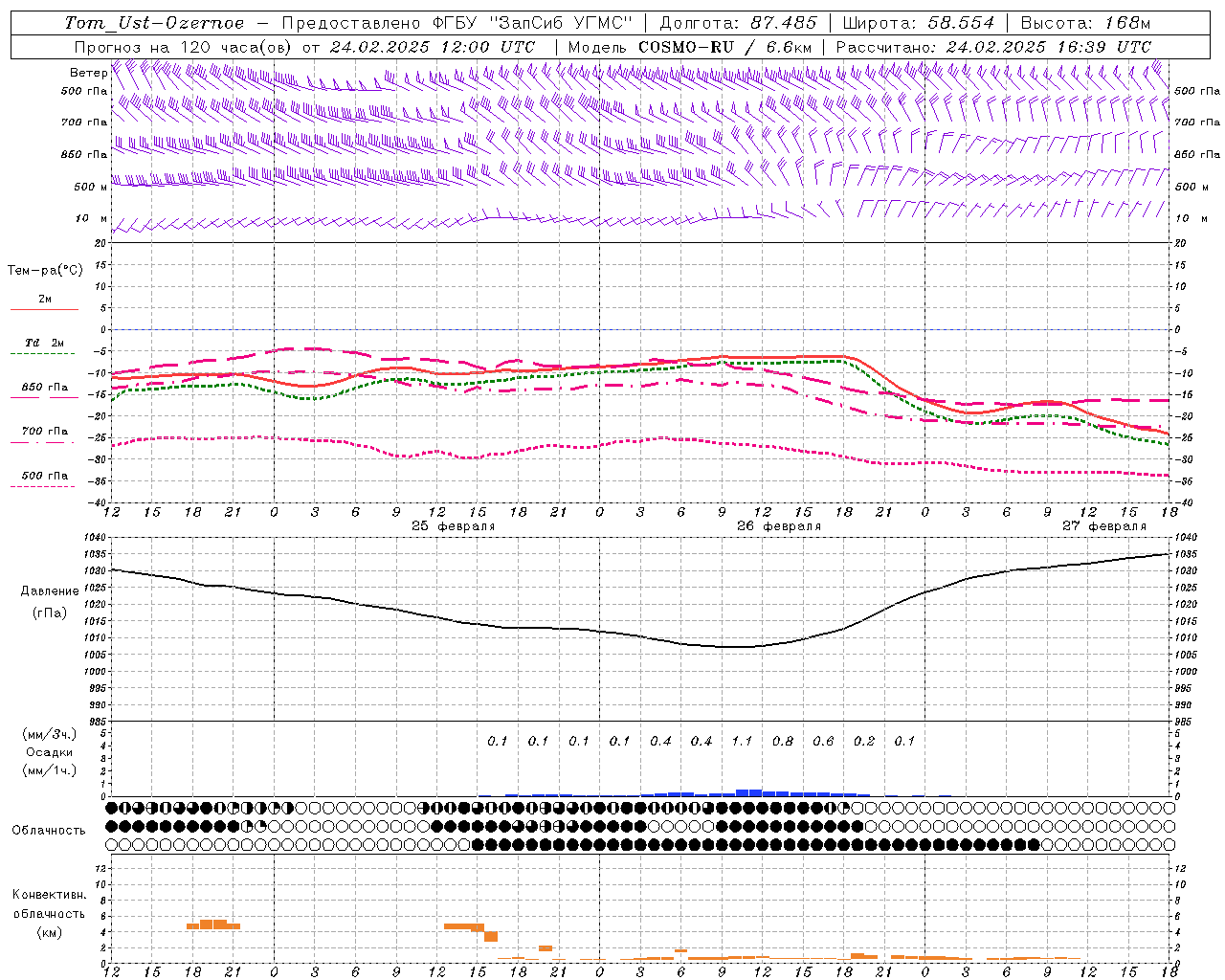The width and height of the screenshot is (1225, 980).
Task: Click the 'Ветер' wind panel label
Action: (88, 73)
